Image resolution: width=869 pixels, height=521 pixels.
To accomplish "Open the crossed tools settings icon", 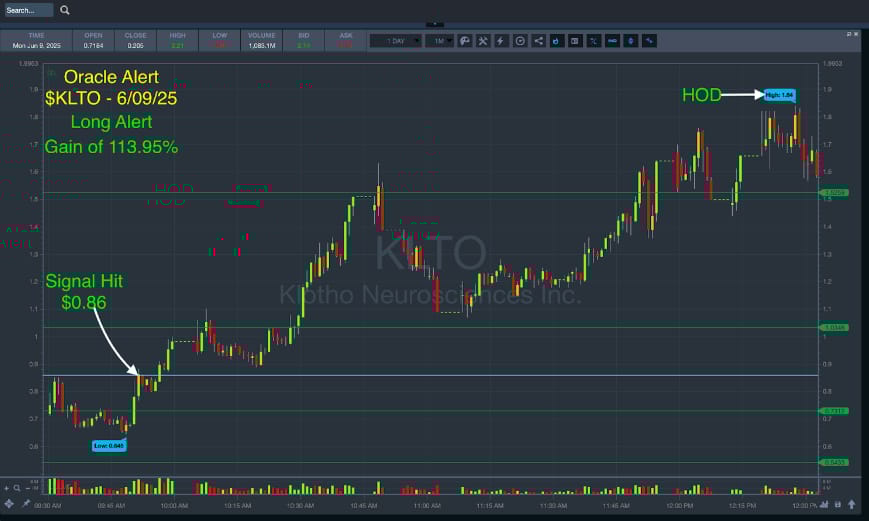I will coord(483,41).
